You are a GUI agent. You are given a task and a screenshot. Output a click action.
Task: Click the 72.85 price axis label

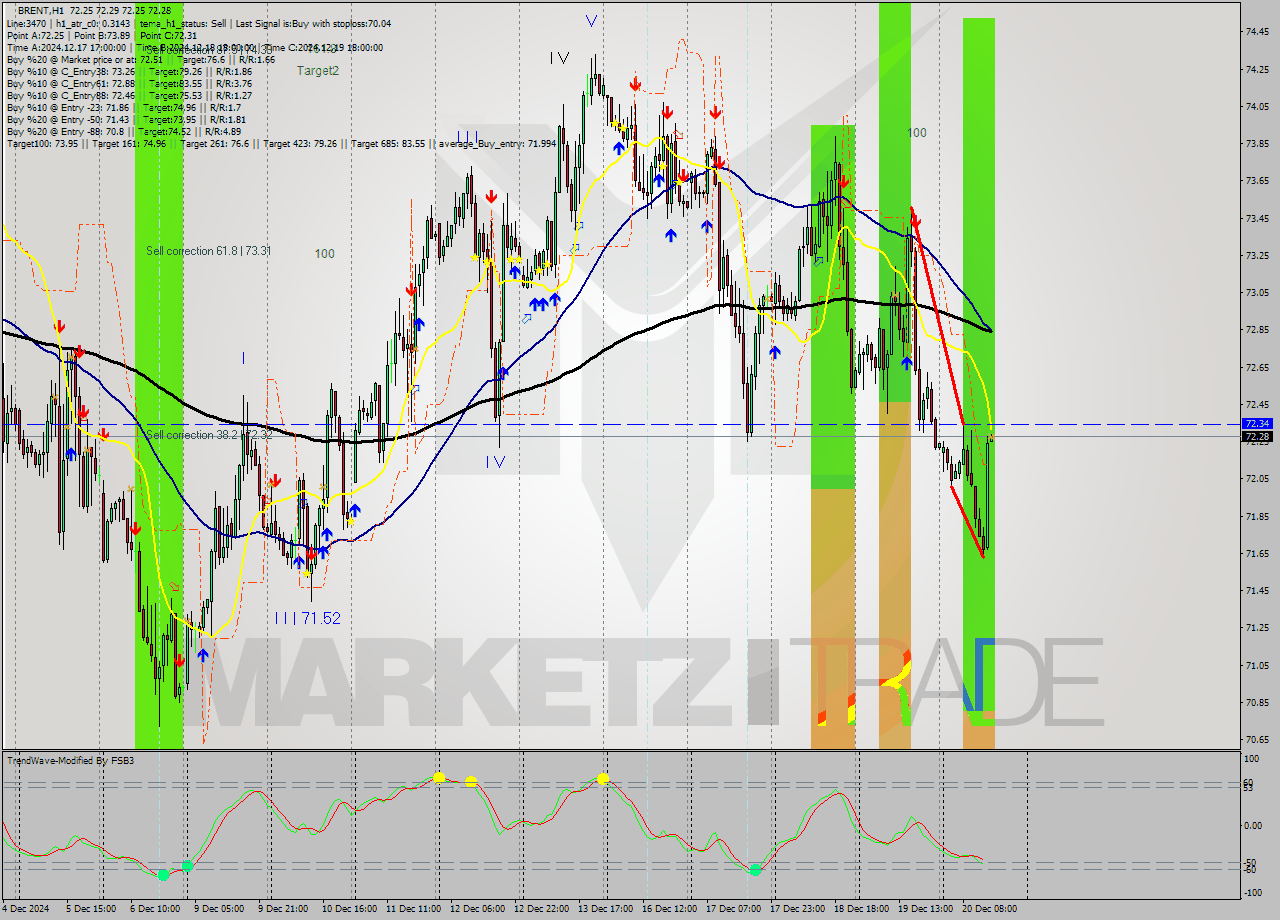pyautogui.click(x=1258, y=330)
